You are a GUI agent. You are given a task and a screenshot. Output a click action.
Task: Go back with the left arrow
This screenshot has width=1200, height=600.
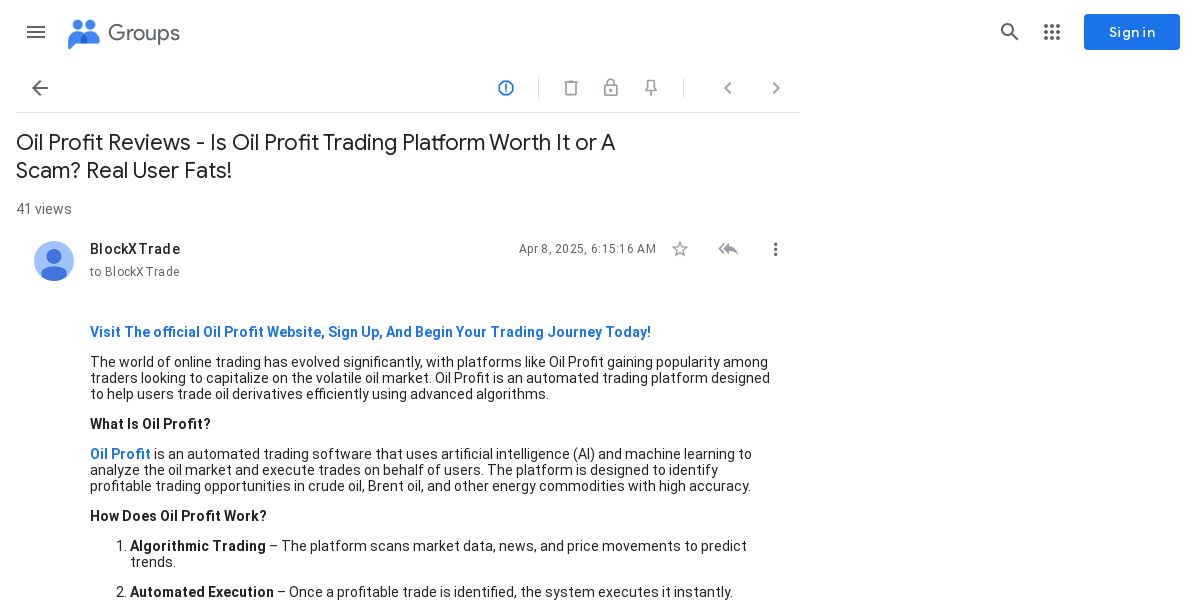click(40, 88)
